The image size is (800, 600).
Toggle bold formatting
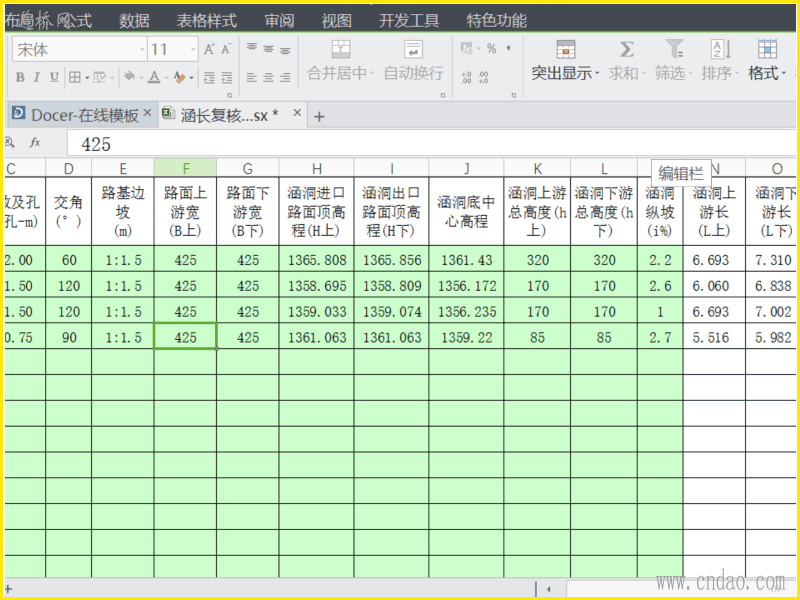click(x=20, y=77)
